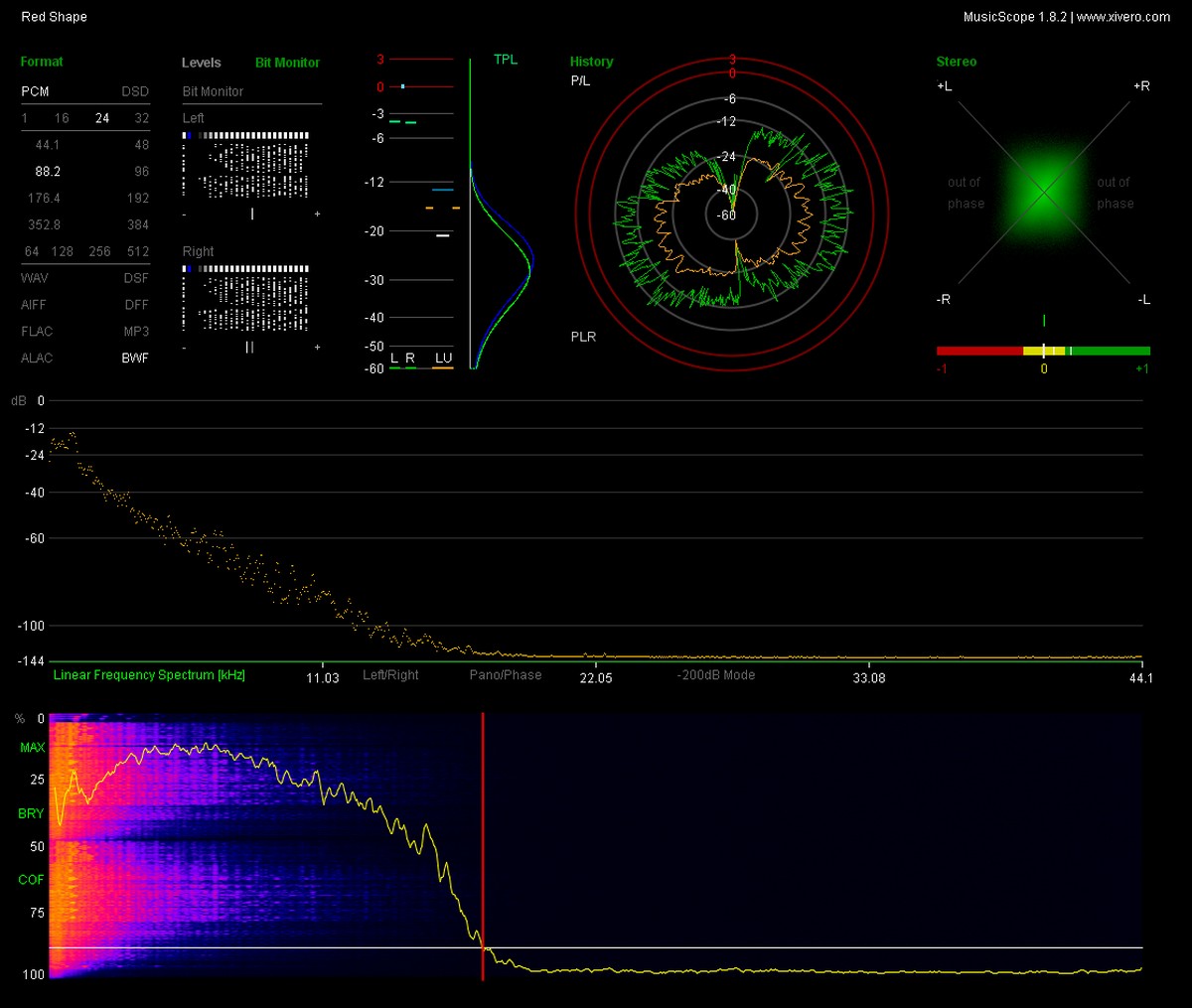This screenshot has height=1008, width=1192.
Task: Click the Right channel bit monitor grid
Action: pos(246,298)
